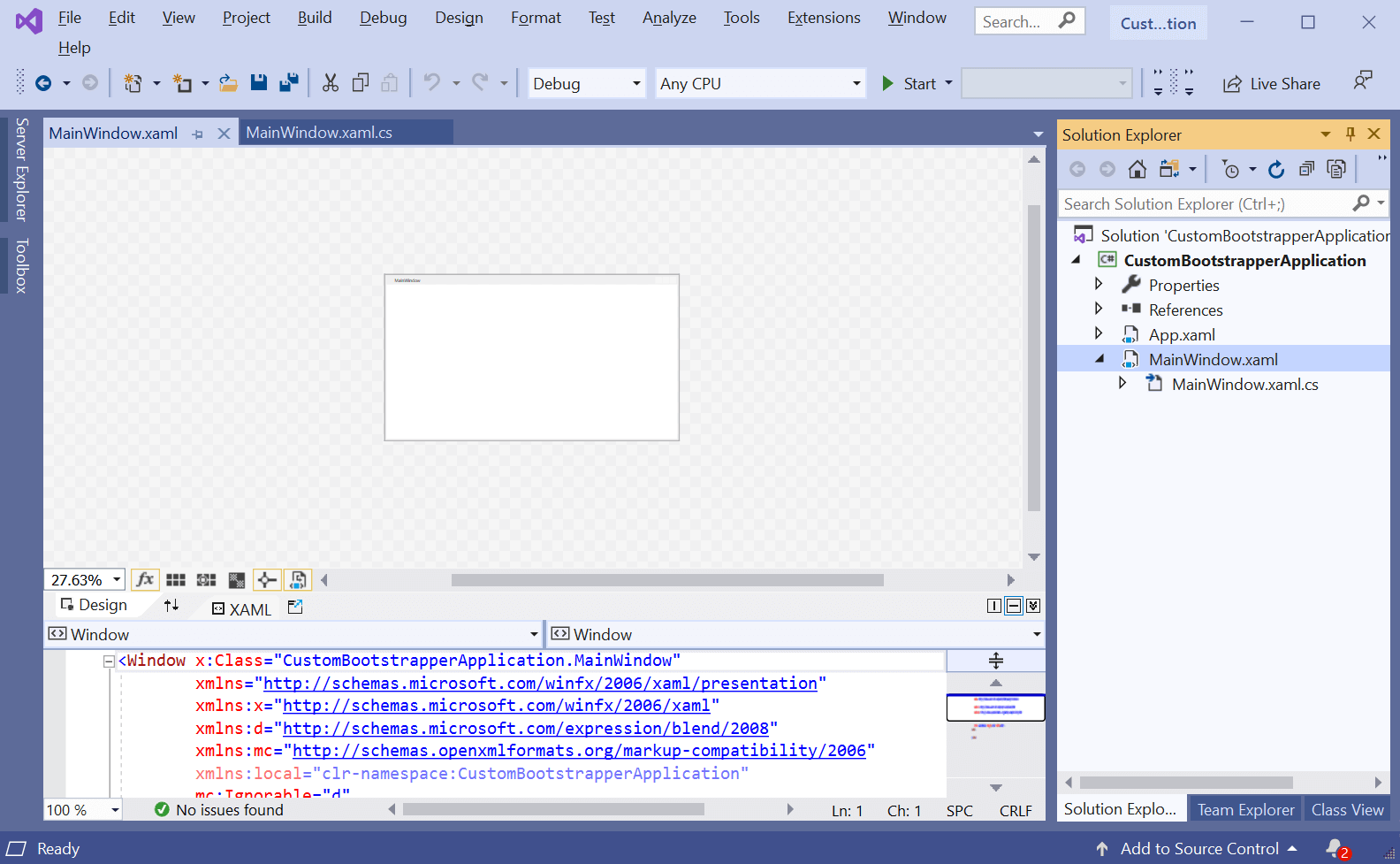Open the Build menu
1400x864 pixels.
[x=315, y=18]
